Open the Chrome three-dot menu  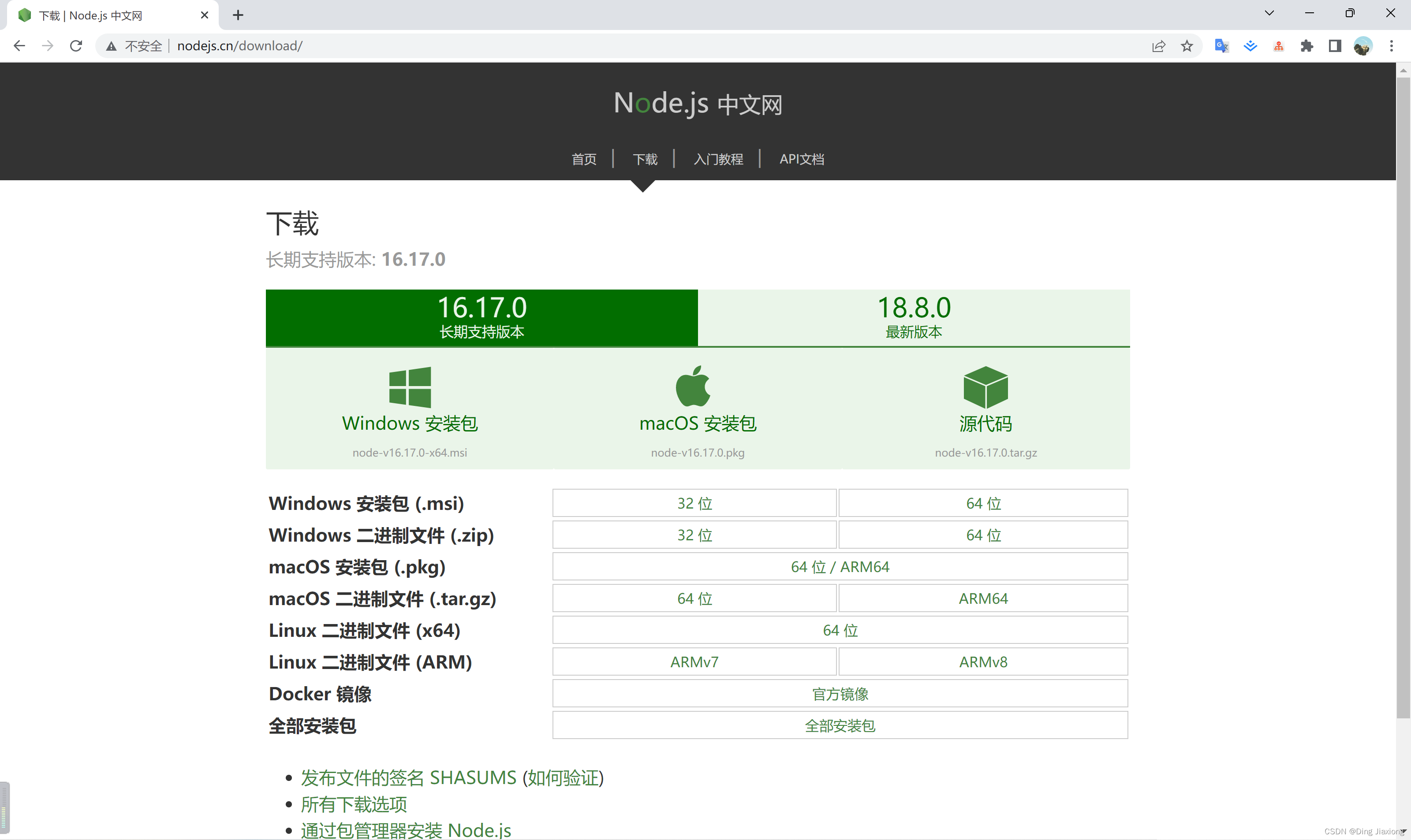tap(1391, 46)
